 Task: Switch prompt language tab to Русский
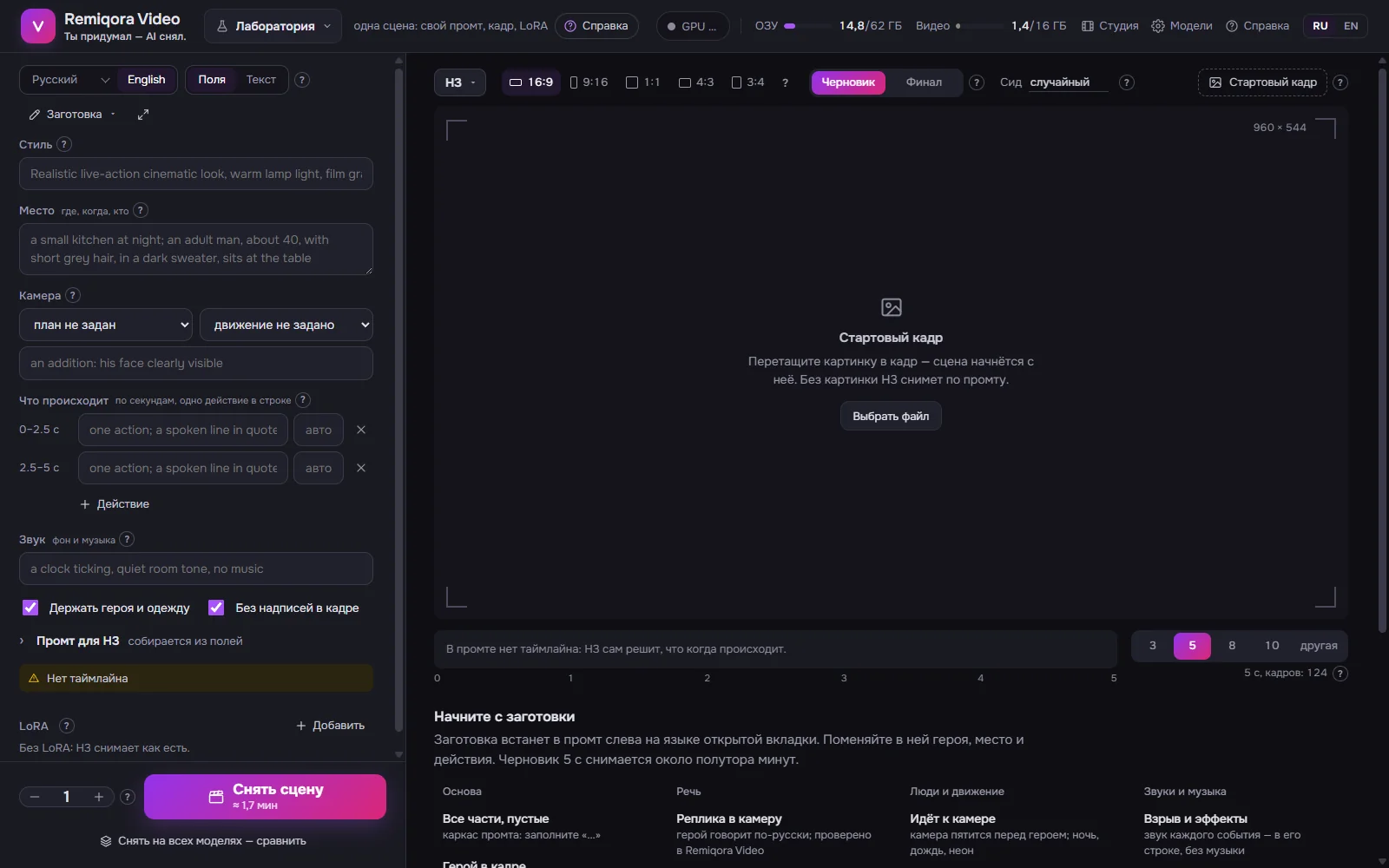tap(55, 80)
